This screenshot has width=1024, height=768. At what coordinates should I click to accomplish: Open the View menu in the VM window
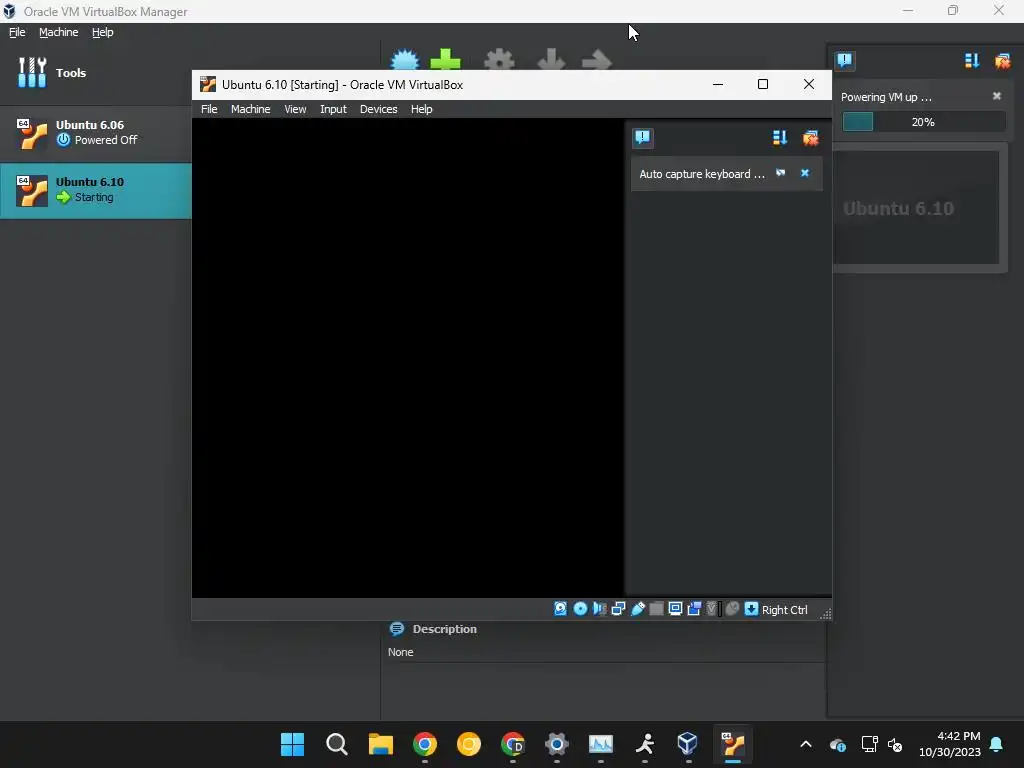pyautogui.click(x=295, y=109)
